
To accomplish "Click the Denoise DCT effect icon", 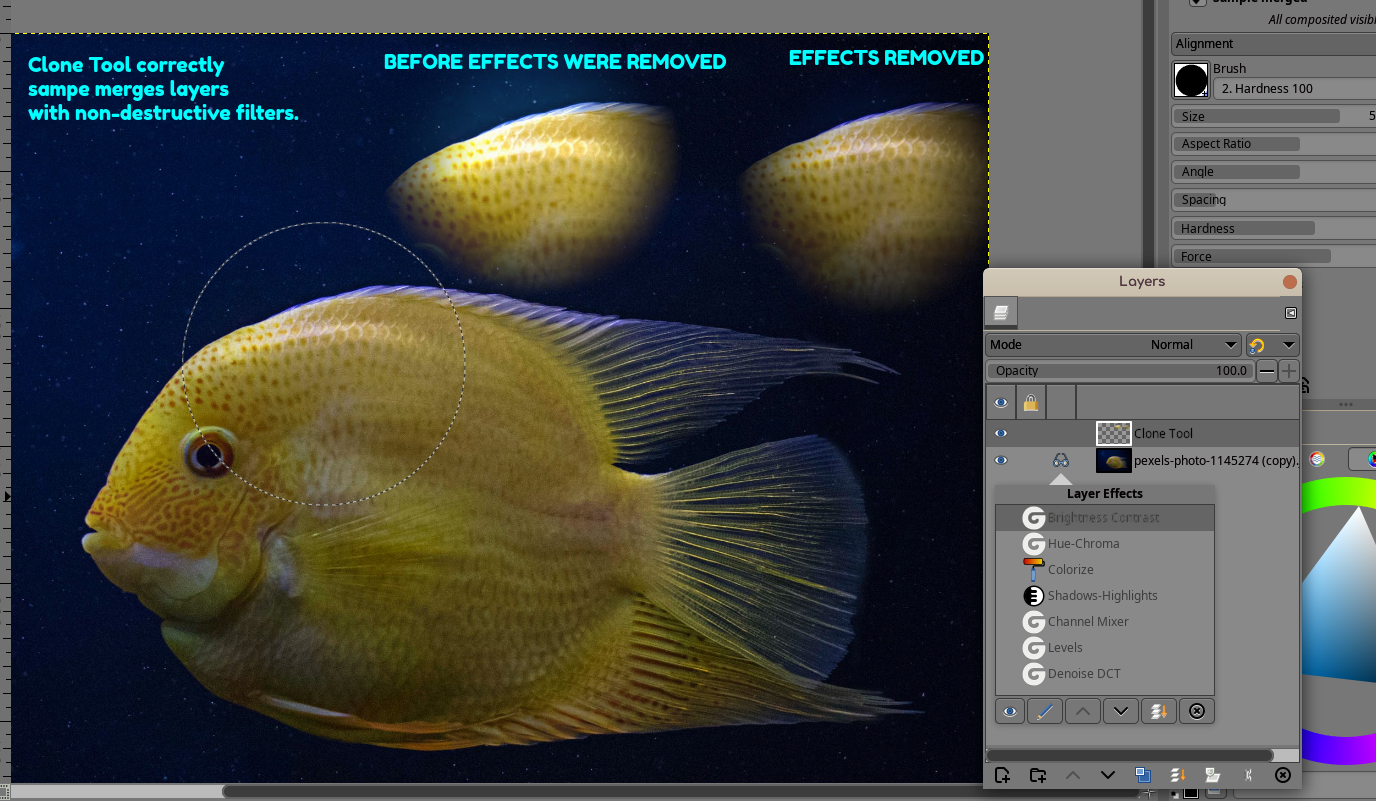I will click(1034, 674).
